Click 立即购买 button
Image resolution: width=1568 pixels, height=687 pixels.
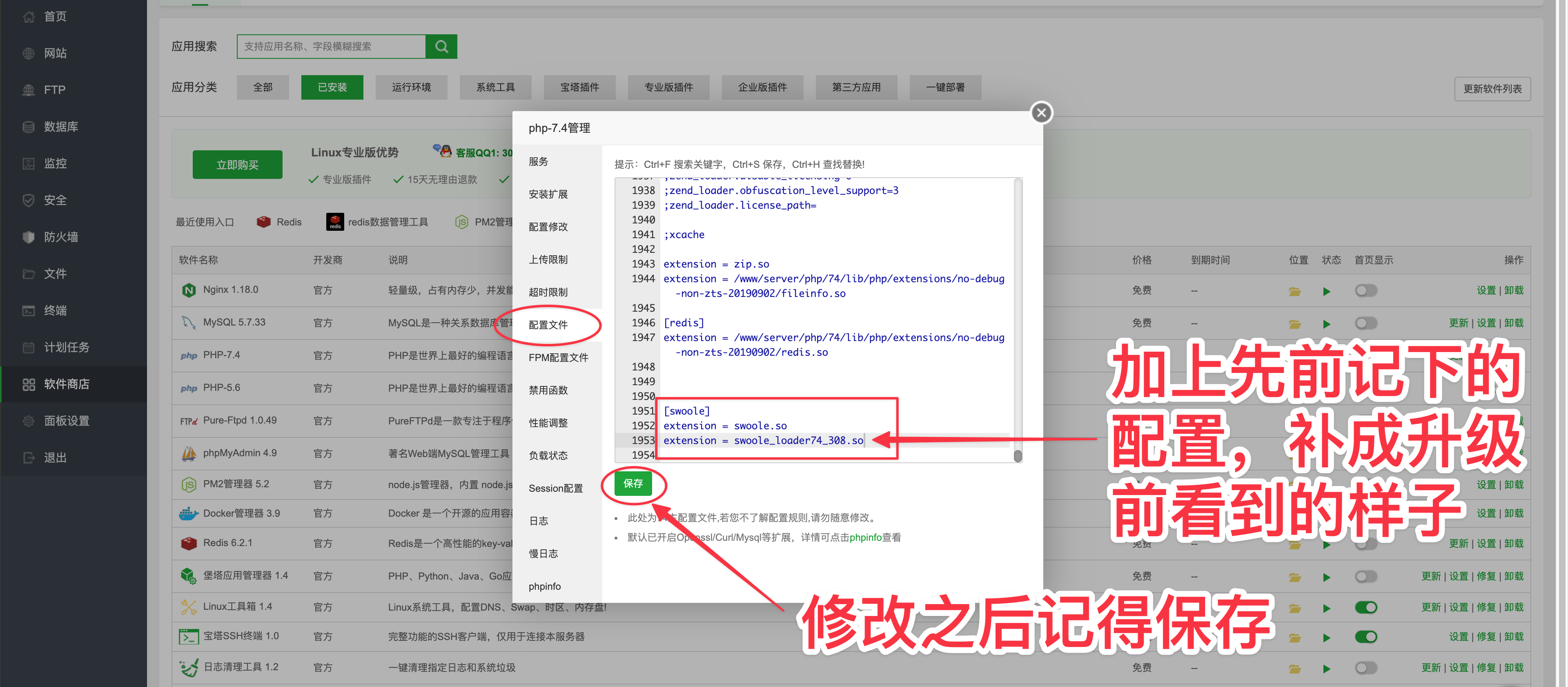click(x=237, y=165)
